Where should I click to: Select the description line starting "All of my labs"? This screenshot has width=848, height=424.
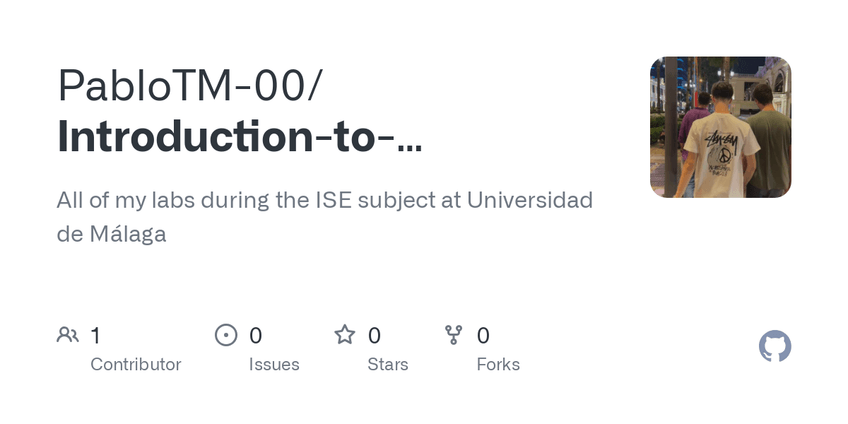325,199
